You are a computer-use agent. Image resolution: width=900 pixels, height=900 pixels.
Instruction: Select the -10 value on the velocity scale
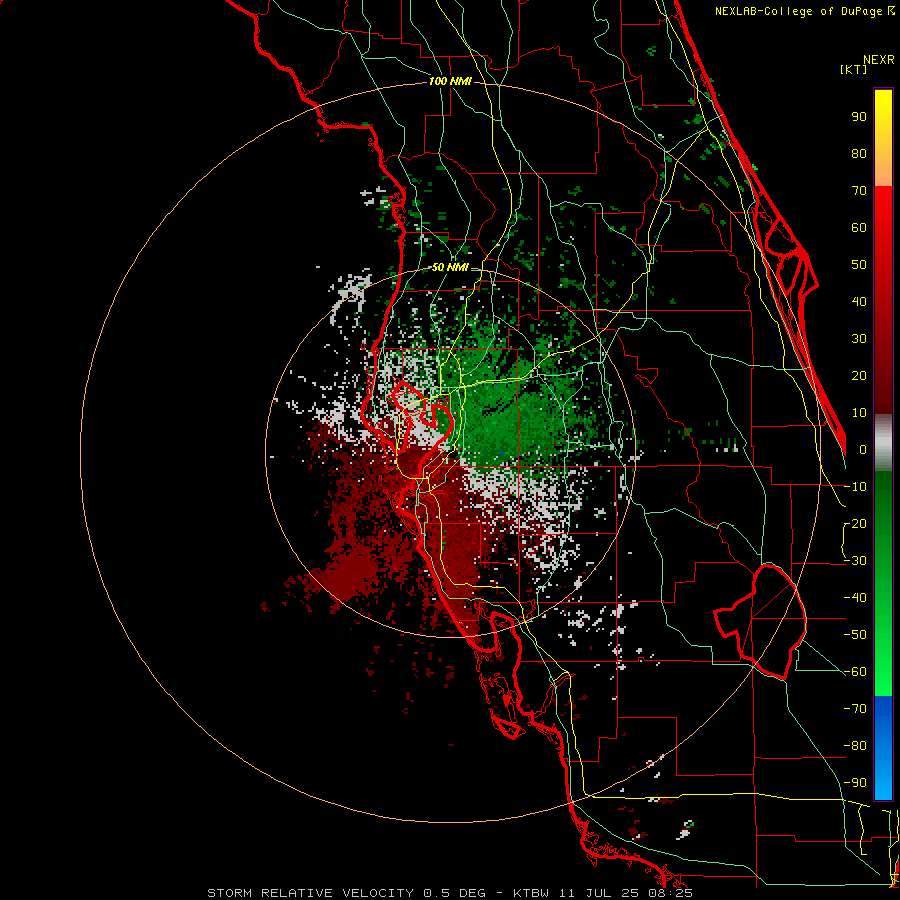click(855, 487)
